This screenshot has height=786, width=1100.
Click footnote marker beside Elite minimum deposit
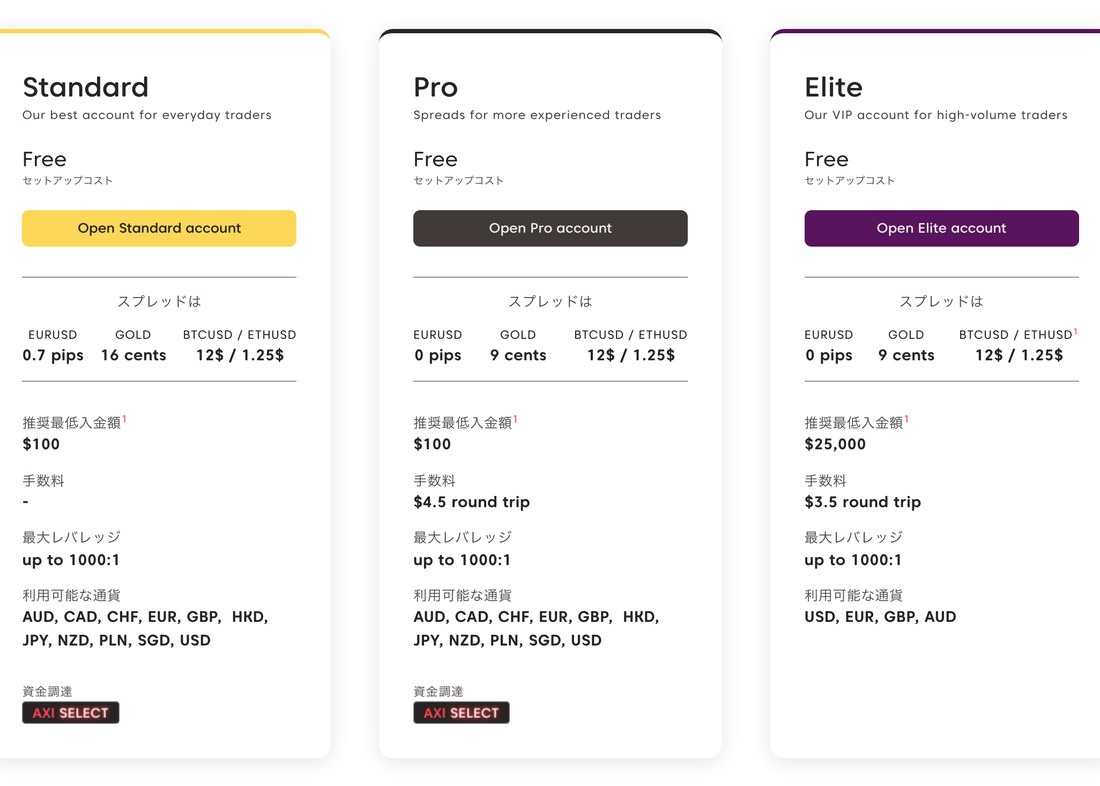tap(906, 419)
